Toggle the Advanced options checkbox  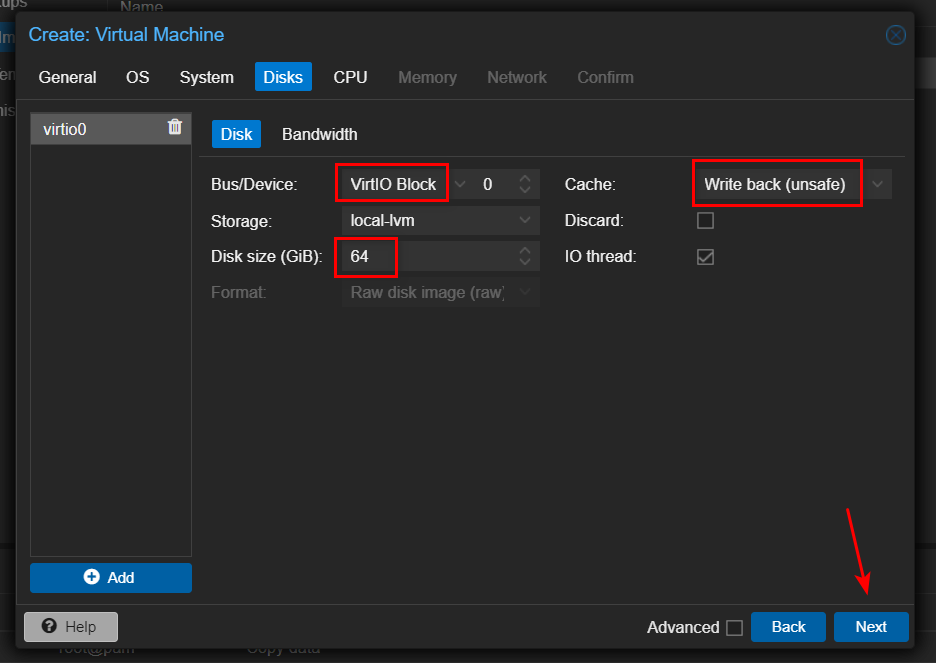(x=734, y=627)
